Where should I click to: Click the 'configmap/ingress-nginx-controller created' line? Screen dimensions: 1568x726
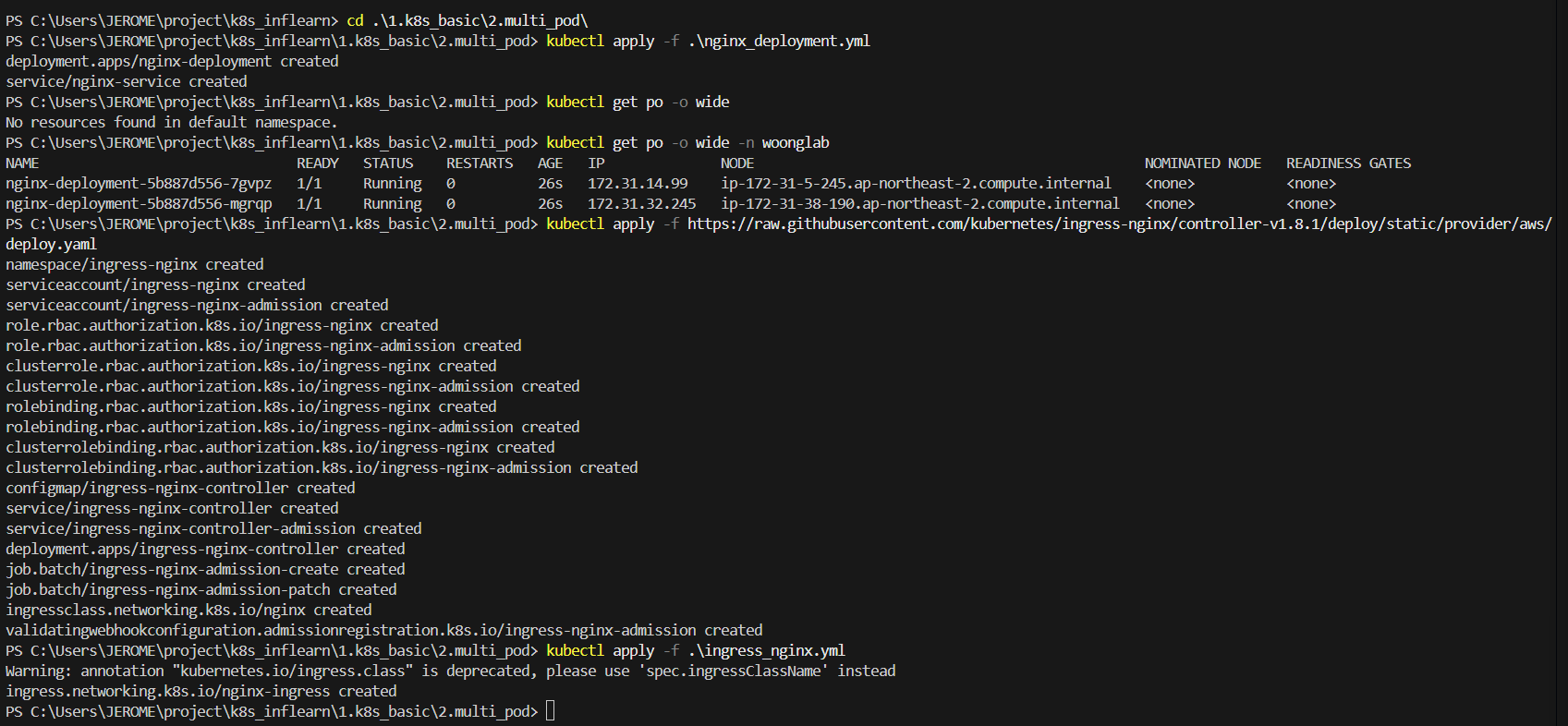point(180,489)
